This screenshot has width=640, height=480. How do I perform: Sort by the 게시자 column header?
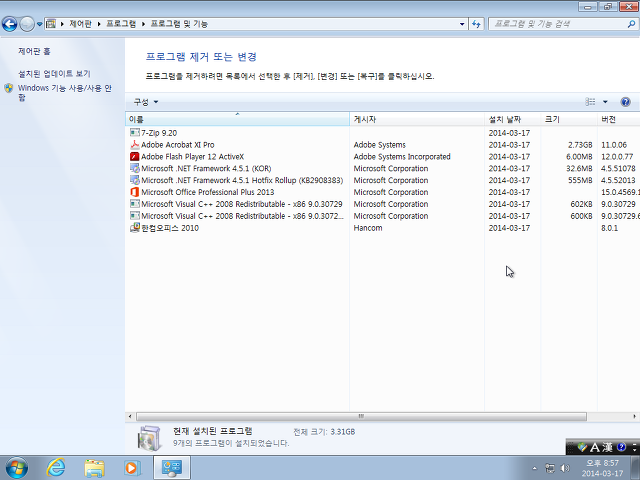(x=417, y=119)
